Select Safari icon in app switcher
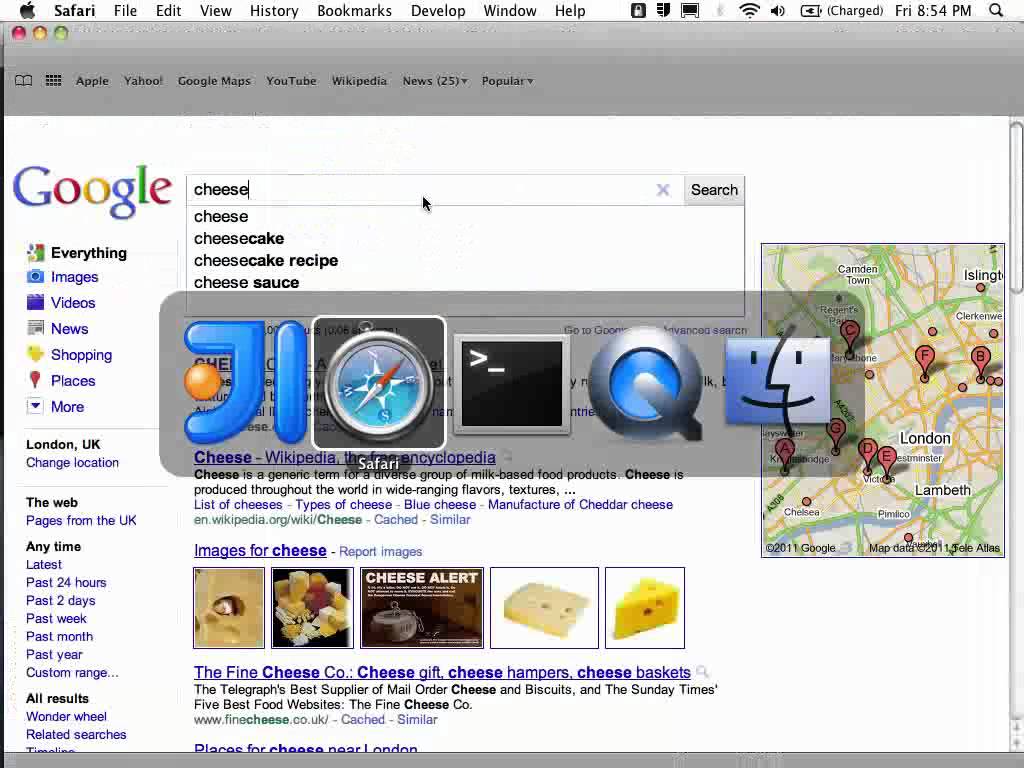The height and width of the screenshot is (768, 1024). 379,384
